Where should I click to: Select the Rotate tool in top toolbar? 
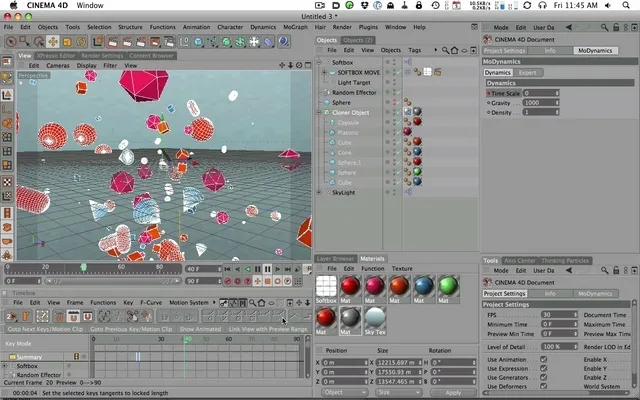tap(81, 41)
